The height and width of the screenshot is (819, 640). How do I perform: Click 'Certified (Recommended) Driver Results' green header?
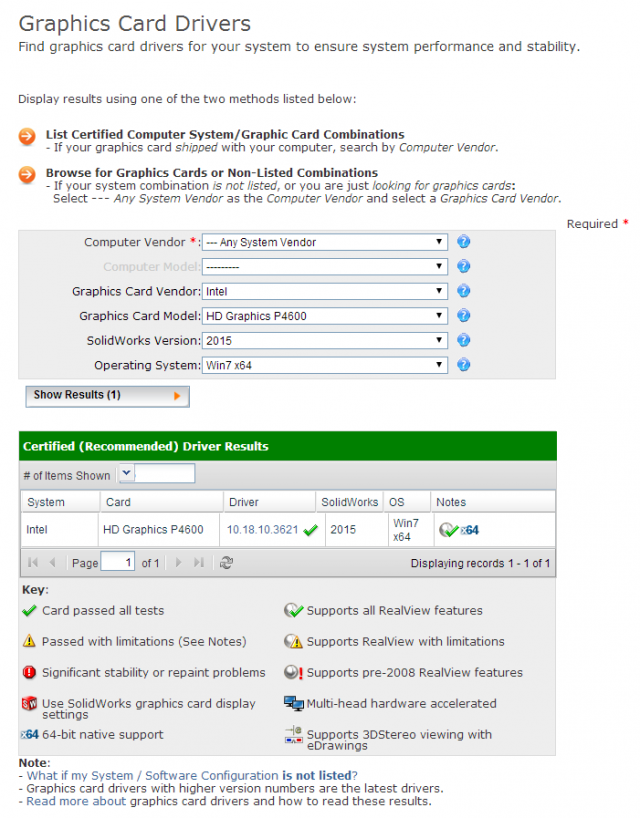288,446
